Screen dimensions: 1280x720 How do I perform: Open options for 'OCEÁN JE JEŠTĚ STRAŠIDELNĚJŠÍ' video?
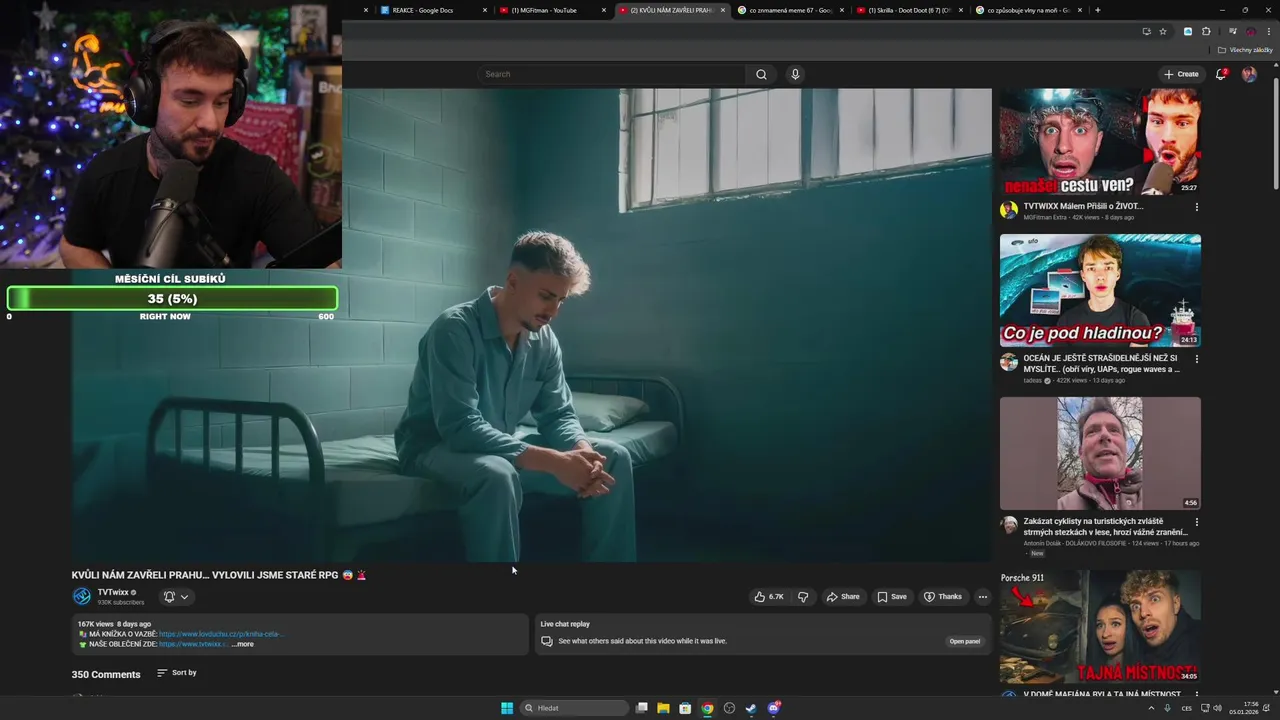1196,358
